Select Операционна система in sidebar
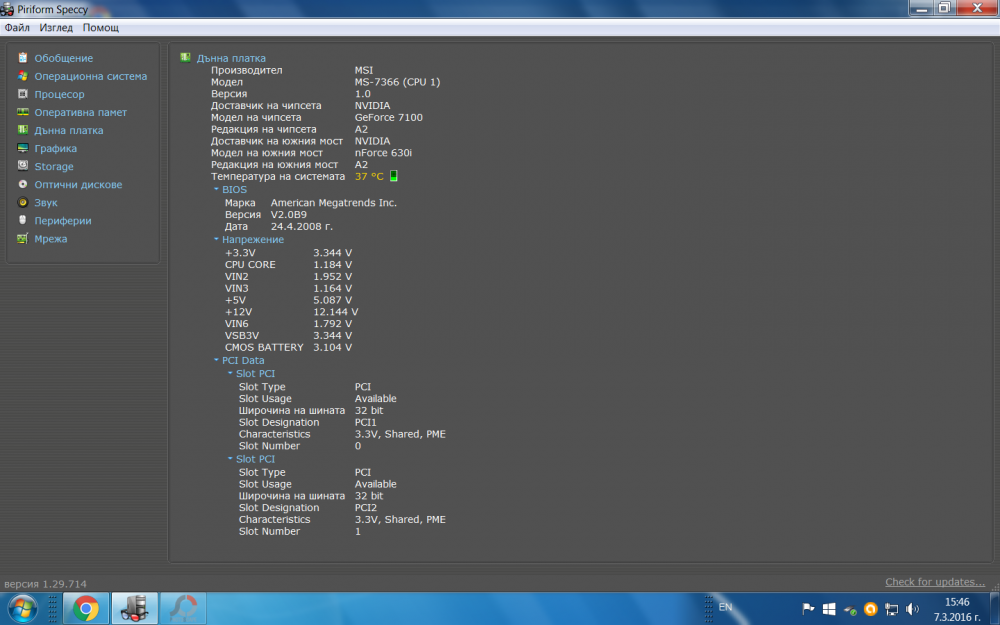Viewport: 1000px width, 625px height. tap(91, 76)
